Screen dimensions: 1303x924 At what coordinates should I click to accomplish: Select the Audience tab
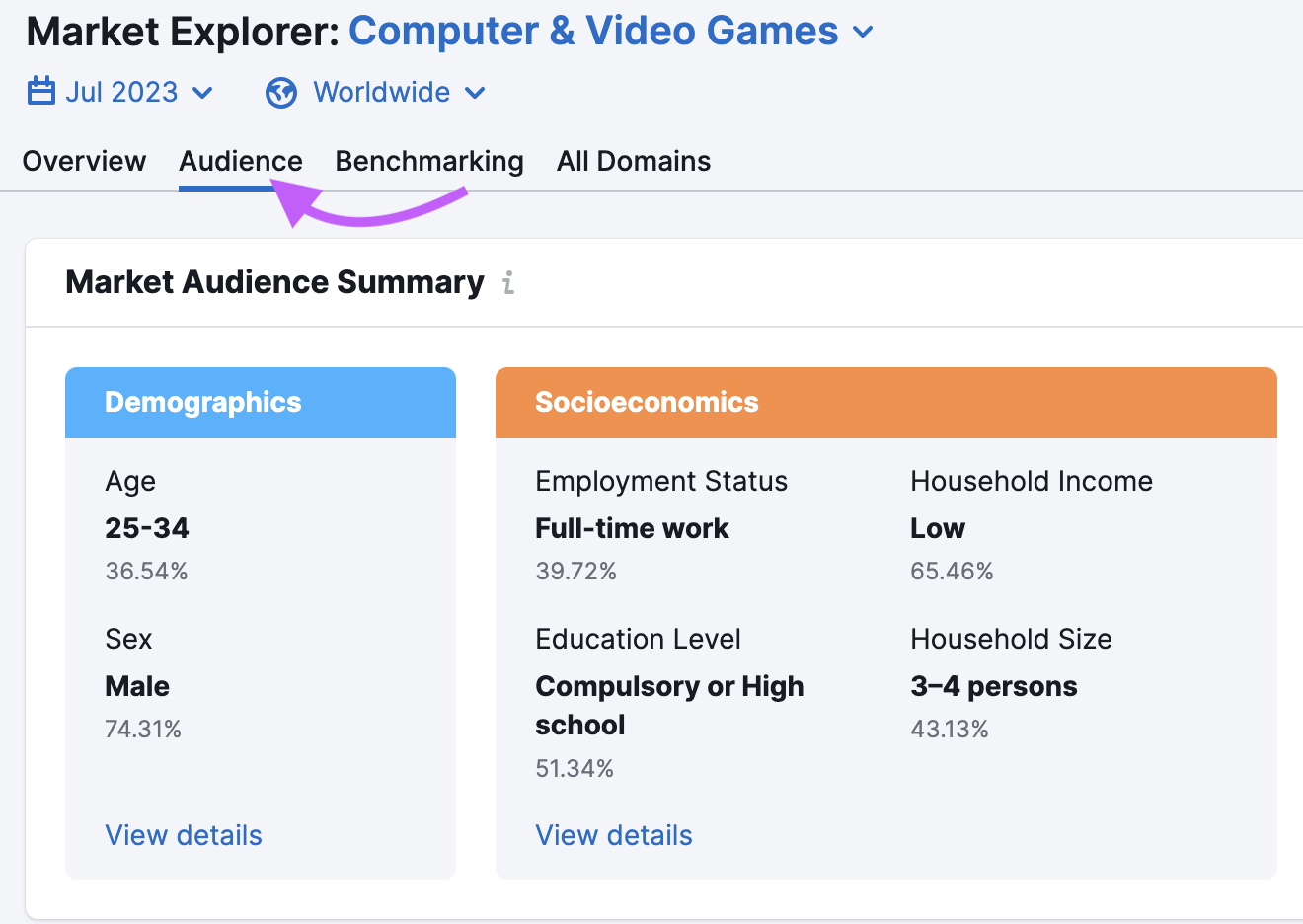pos(240,160)
